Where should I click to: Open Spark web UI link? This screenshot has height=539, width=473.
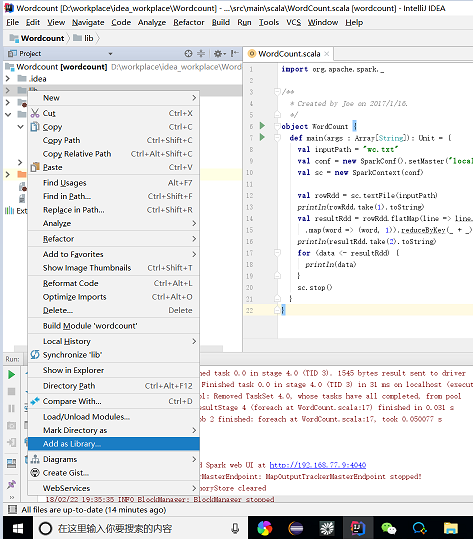318,465
